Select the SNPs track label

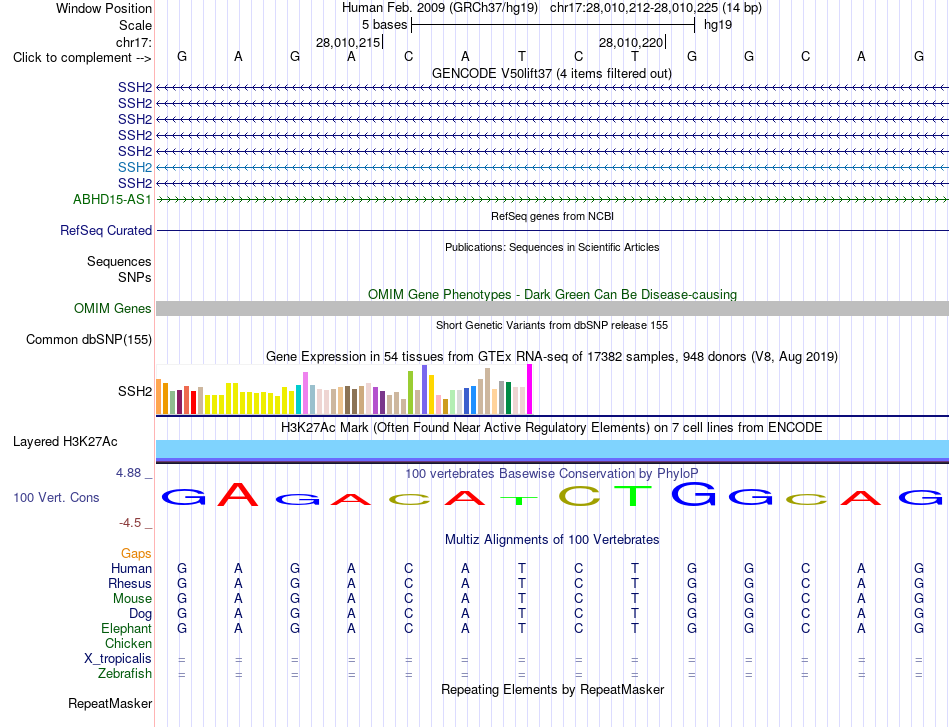[x=135, y=277]
